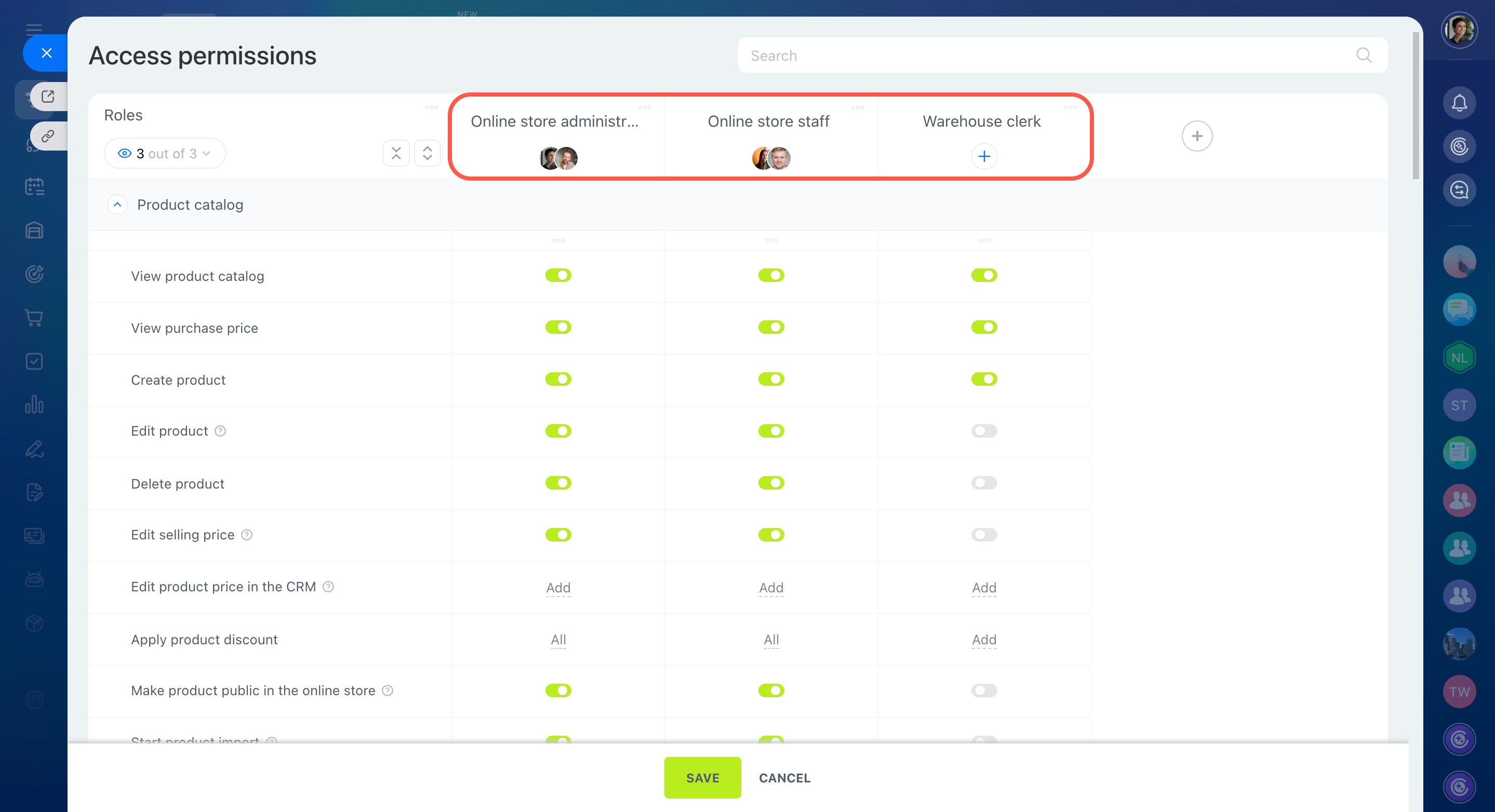Open the calendar icon in left sidebar

click(34, 187)
